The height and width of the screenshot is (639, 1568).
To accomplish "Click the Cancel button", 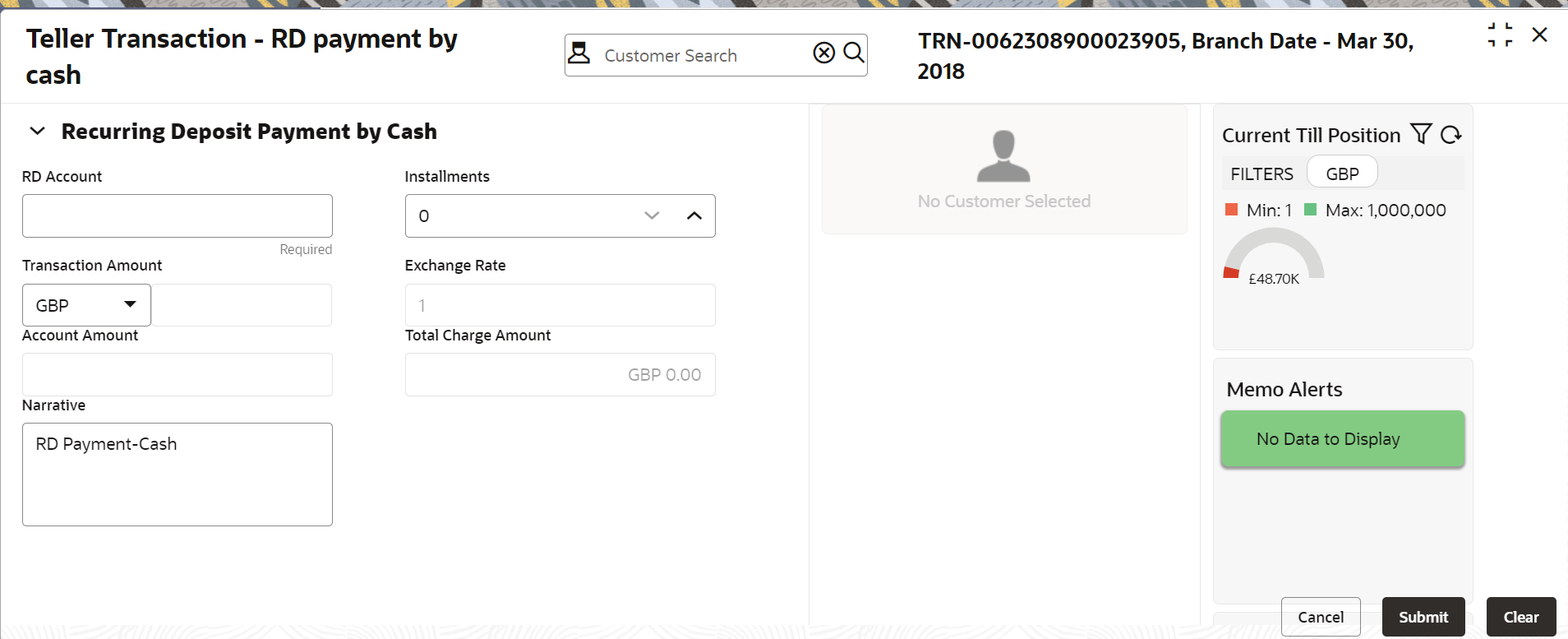I will 1321,617.
